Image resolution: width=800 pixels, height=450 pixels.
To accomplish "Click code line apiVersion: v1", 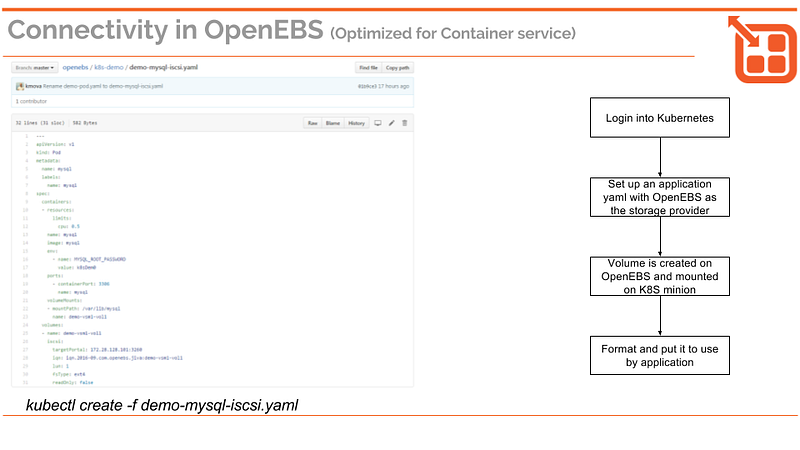I will pos(55,144).
